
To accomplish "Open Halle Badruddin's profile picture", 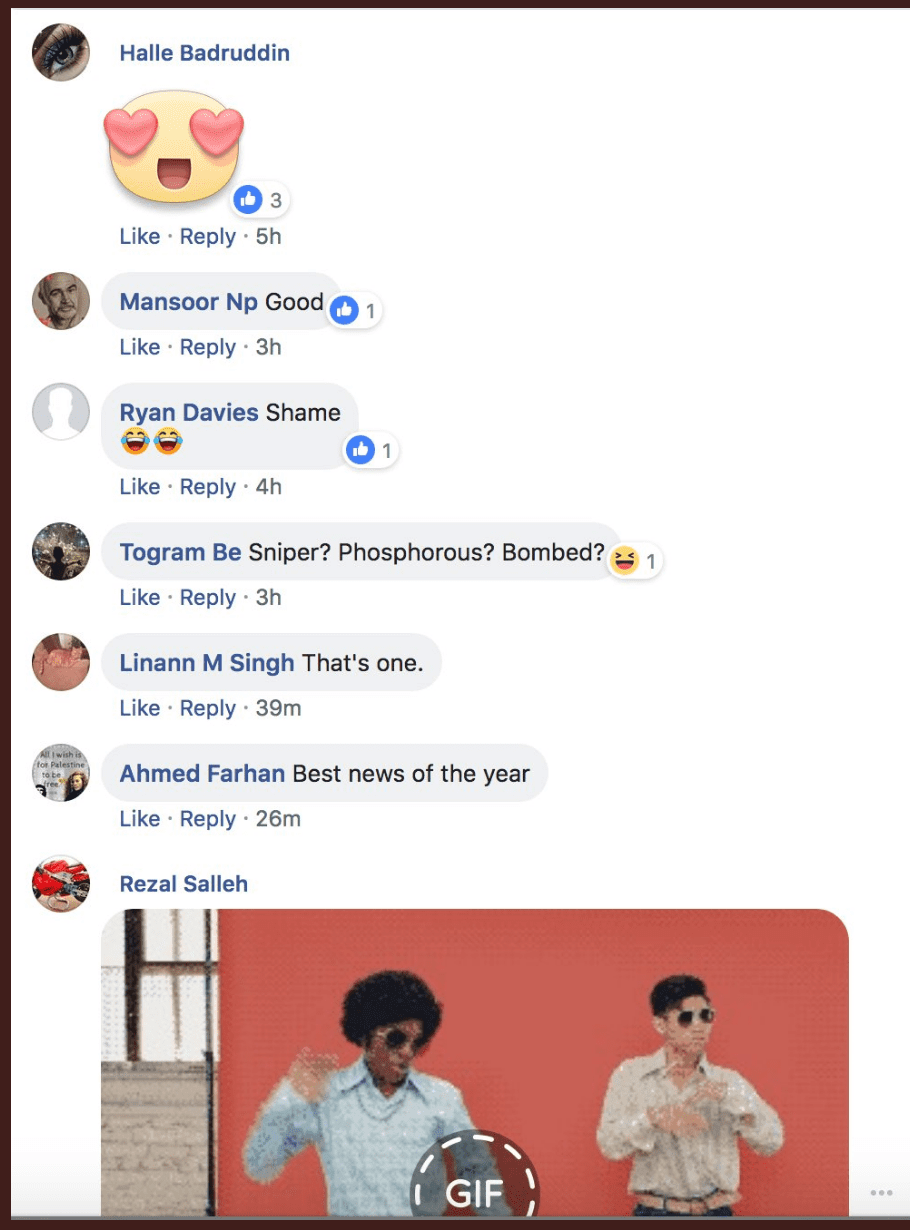I will pyautogui.click(x=61, y=52).
